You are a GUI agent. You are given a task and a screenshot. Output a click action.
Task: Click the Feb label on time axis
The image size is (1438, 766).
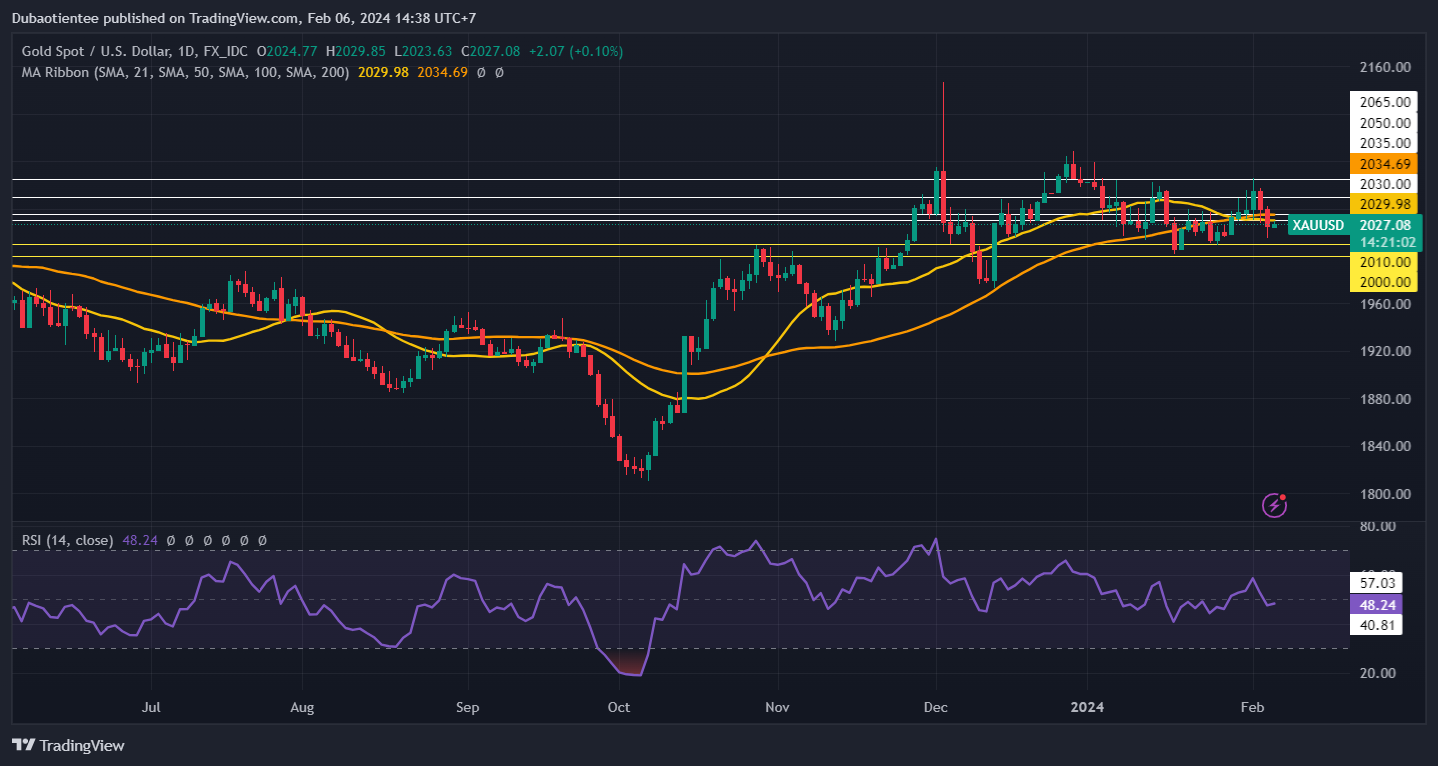[x=1252, y=708]
